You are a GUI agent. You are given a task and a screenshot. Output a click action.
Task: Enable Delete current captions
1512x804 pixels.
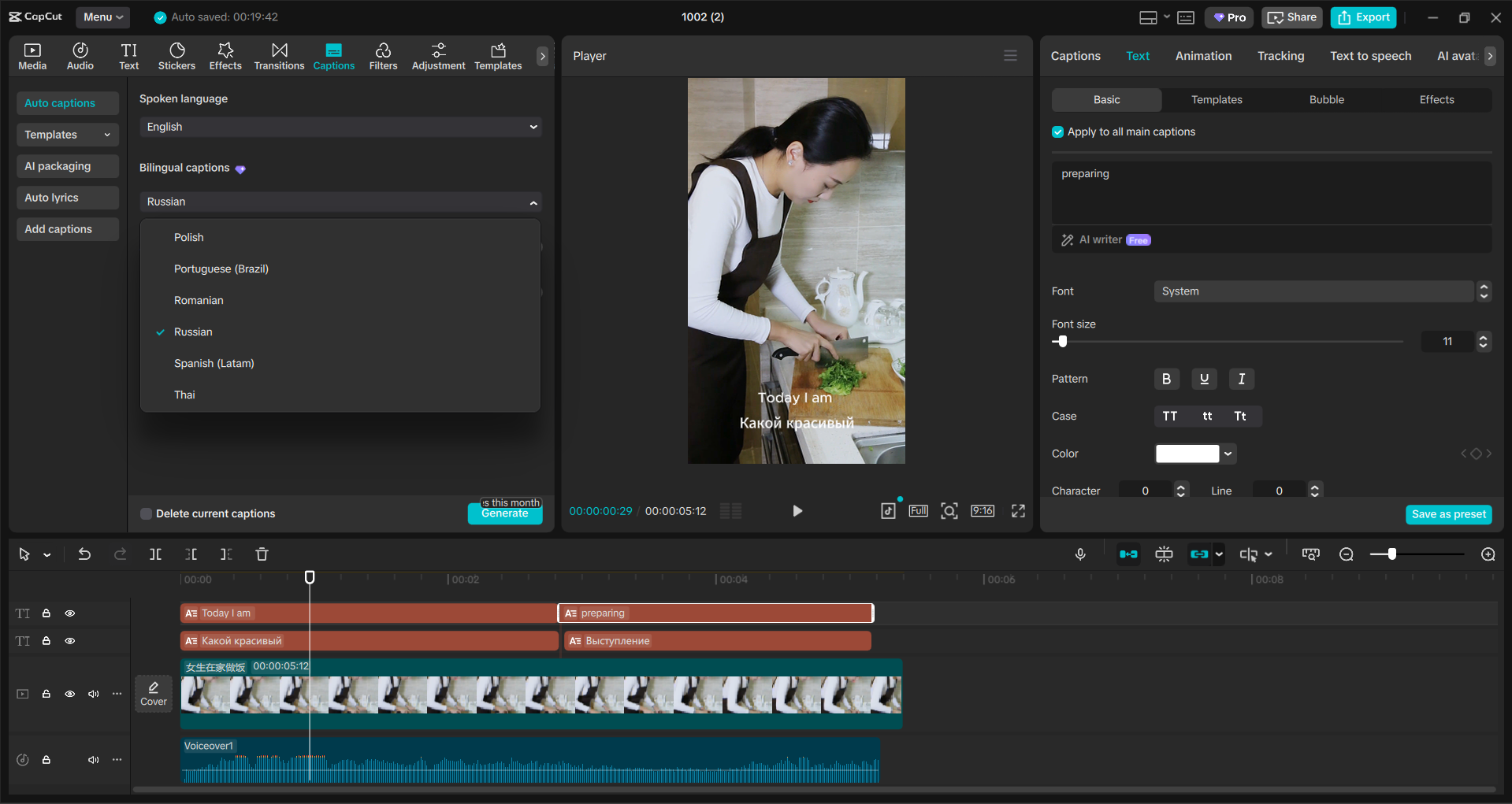(x=146, y=513)
